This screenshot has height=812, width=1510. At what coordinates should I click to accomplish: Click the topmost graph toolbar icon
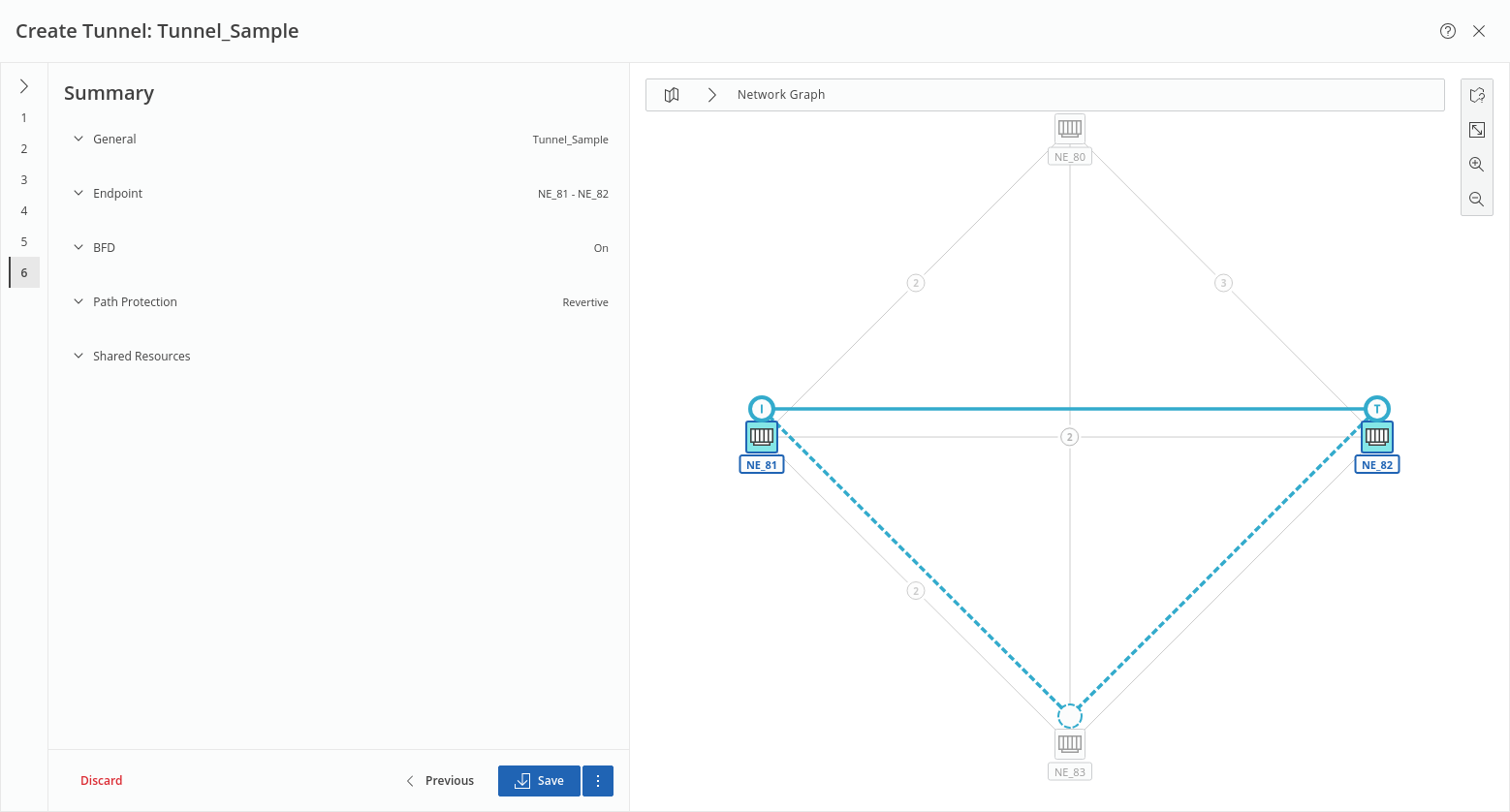pos(1476,95)
